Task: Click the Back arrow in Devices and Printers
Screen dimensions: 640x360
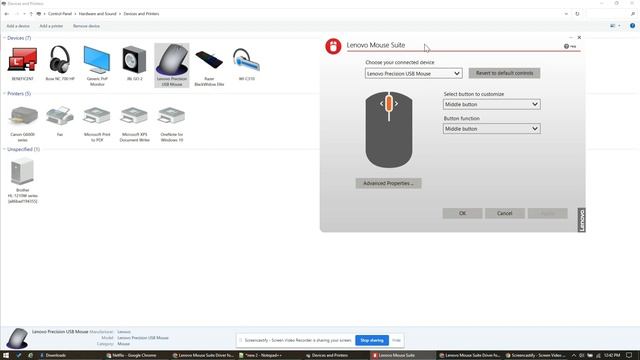Action: 7,14
